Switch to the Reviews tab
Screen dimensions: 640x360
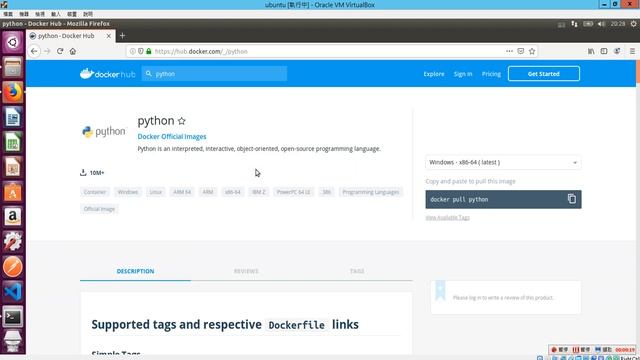click(x=246, y=271)
